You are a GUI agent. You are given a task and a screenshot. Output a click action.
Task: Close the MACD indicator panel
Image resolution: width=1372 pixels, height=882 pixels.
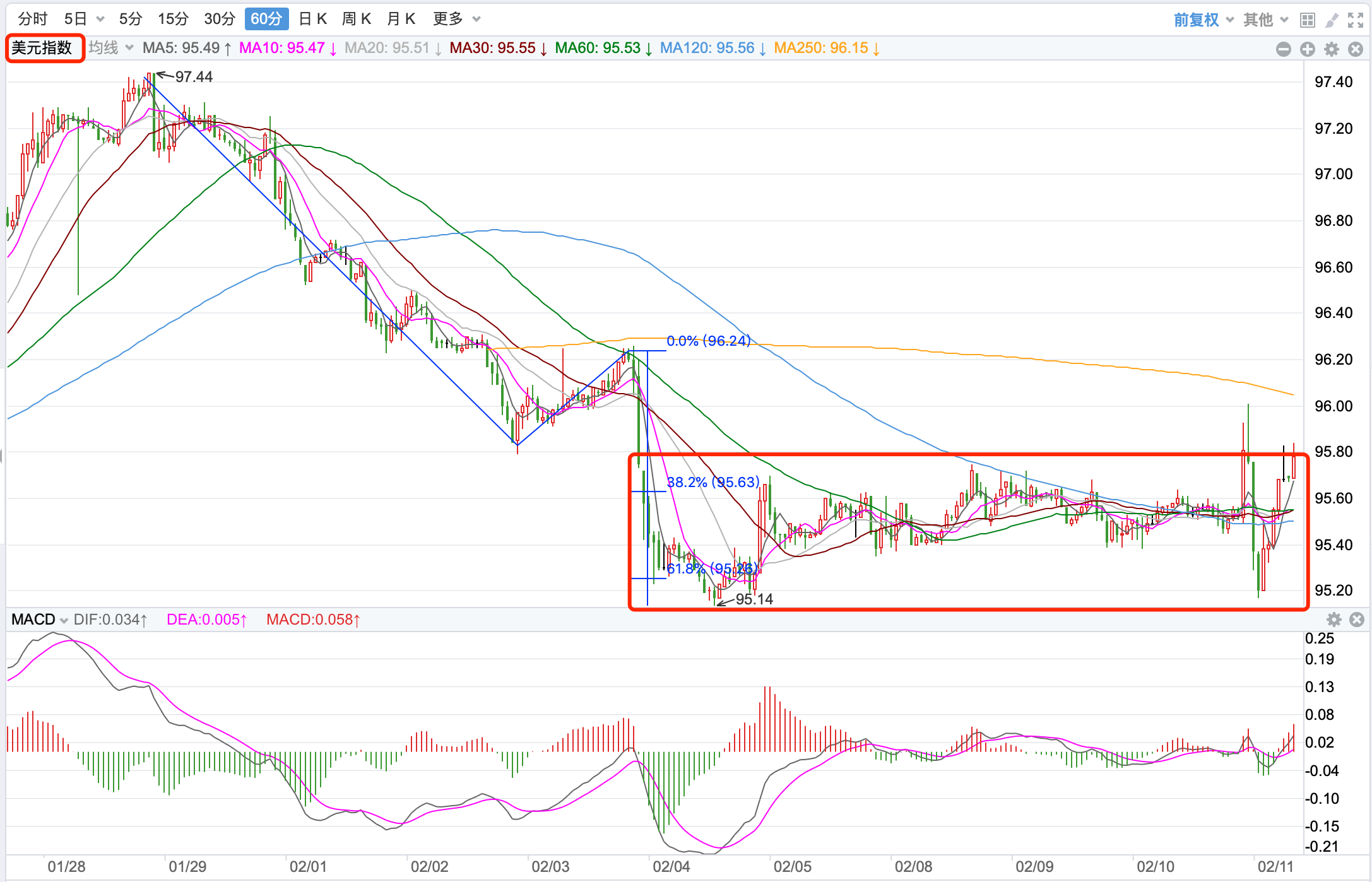[x=1357, y=620]
